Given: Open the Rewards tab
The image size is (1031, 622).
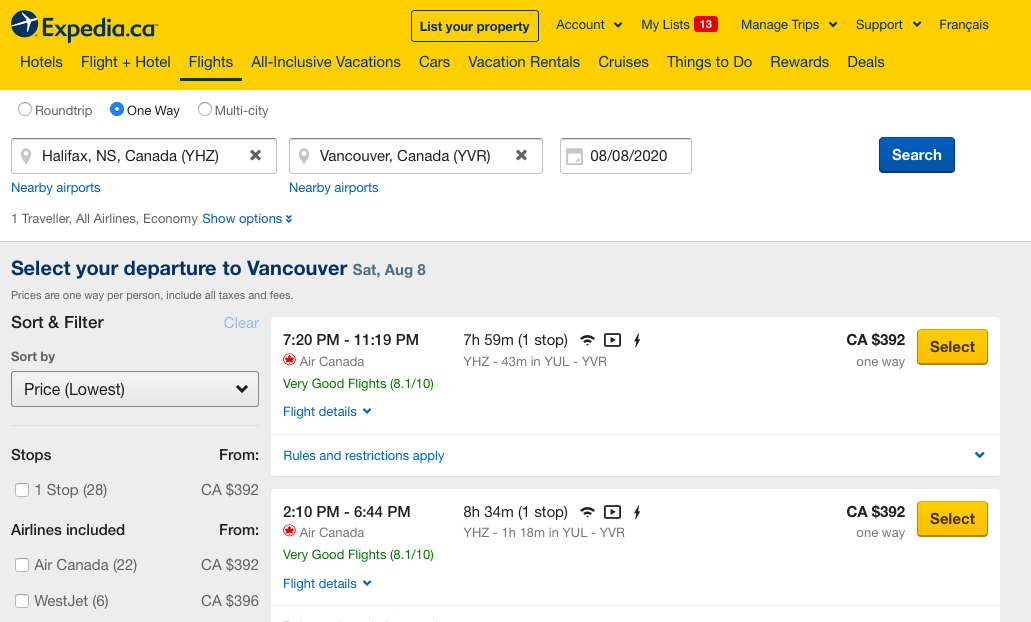Looking at the screenshot, I should click(x=800, y=62).
